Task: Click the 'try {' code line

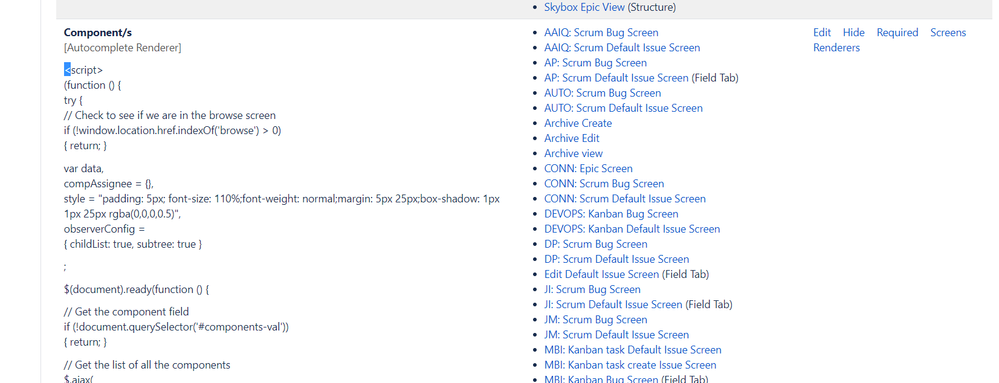Action: 73,101
